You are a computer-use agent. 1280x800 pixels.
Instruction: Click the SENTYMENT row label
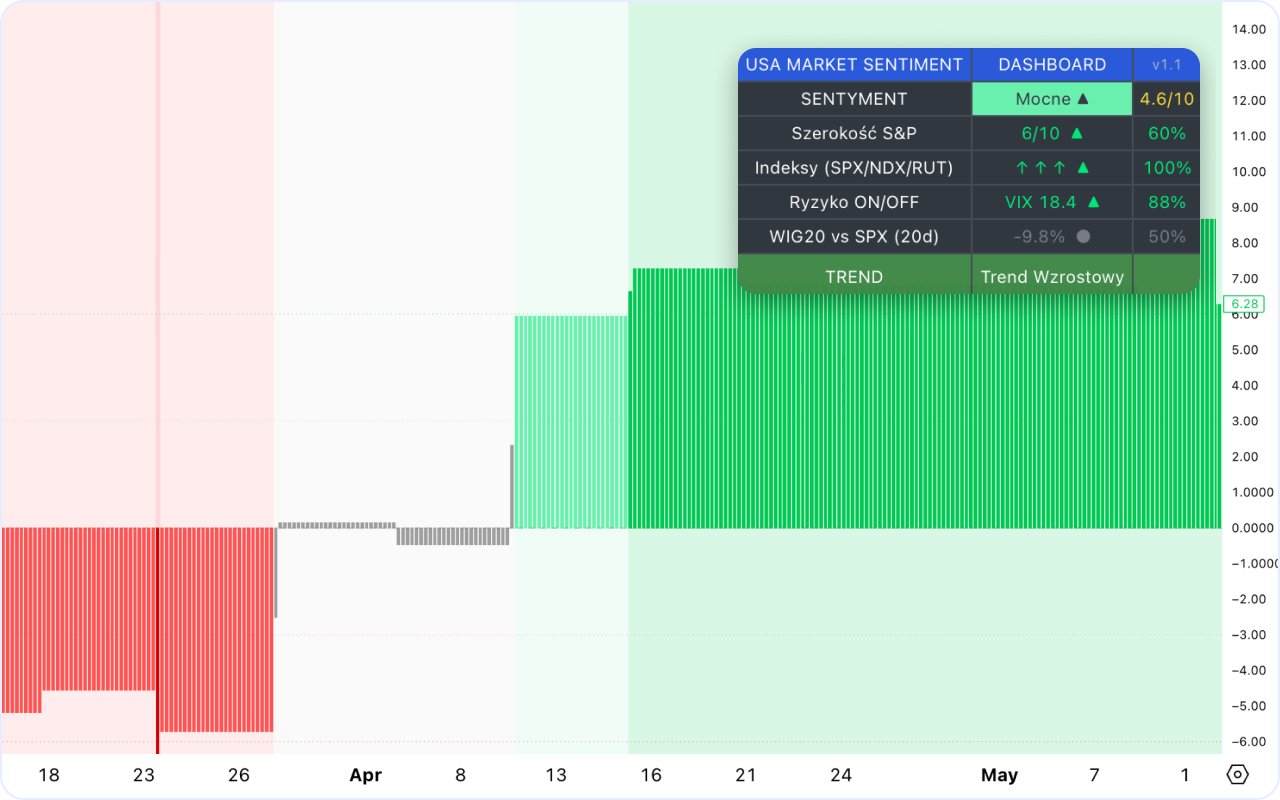pos(854,99)
